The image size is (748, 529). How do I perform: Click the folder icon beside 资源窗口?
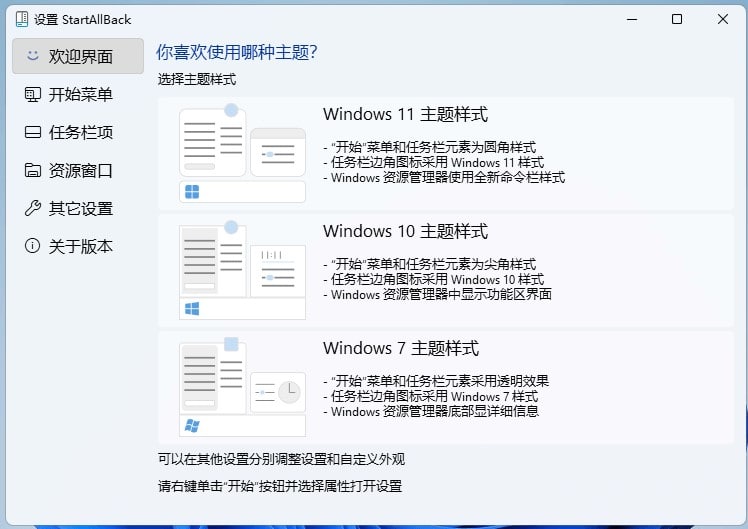(x=32, y=170)
